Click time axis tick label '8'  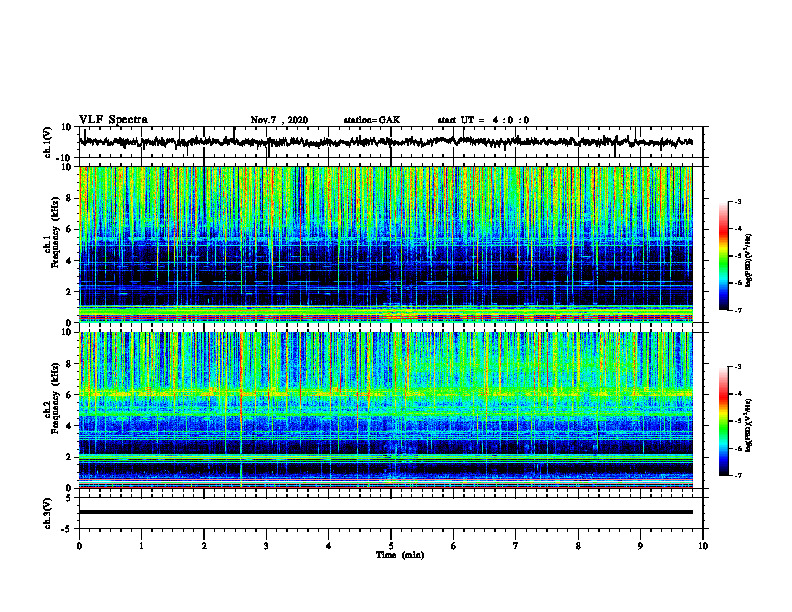tap(578, 546)
